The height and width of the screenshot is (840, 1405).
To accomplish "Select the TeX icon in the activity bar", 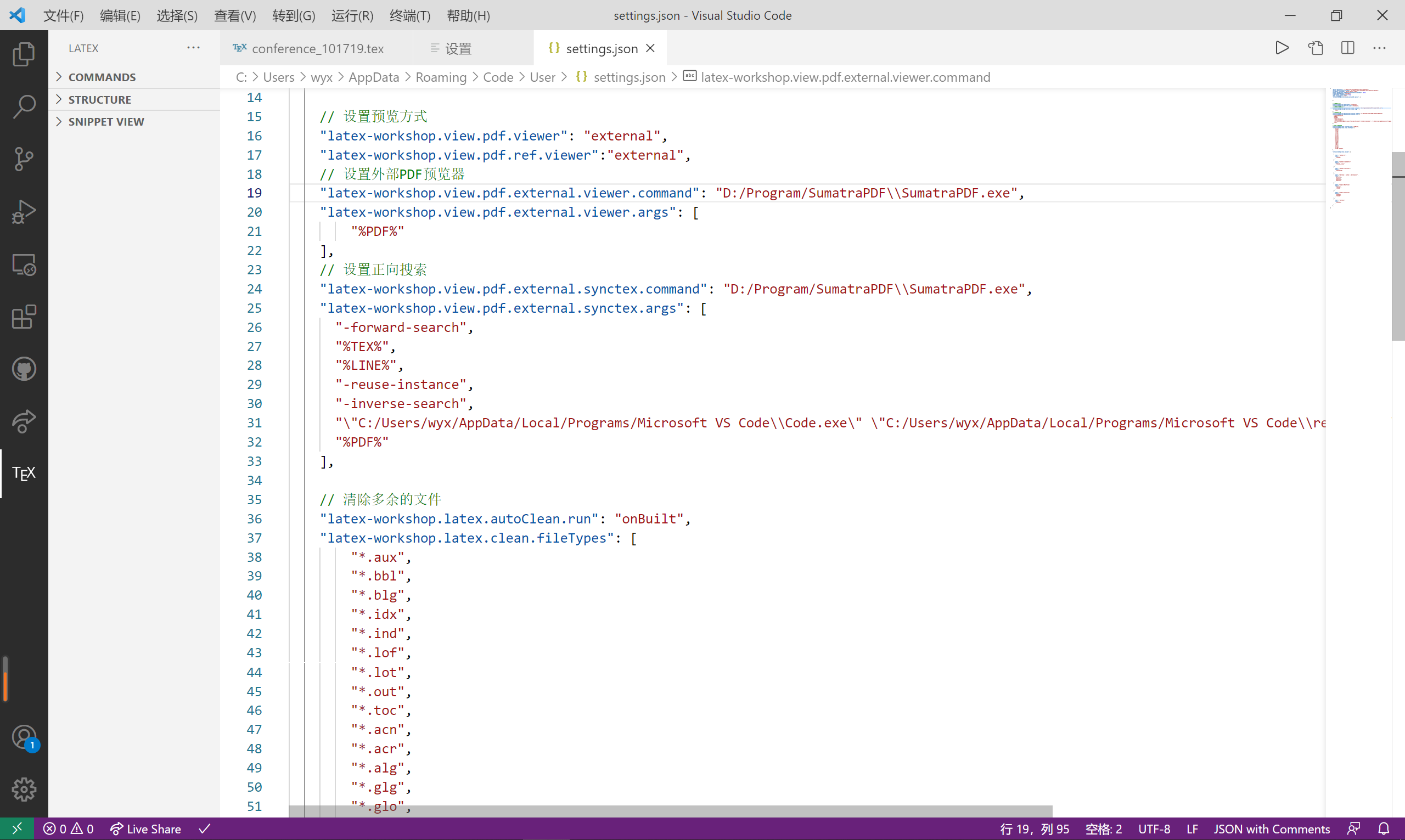I will tap(23, 473).
